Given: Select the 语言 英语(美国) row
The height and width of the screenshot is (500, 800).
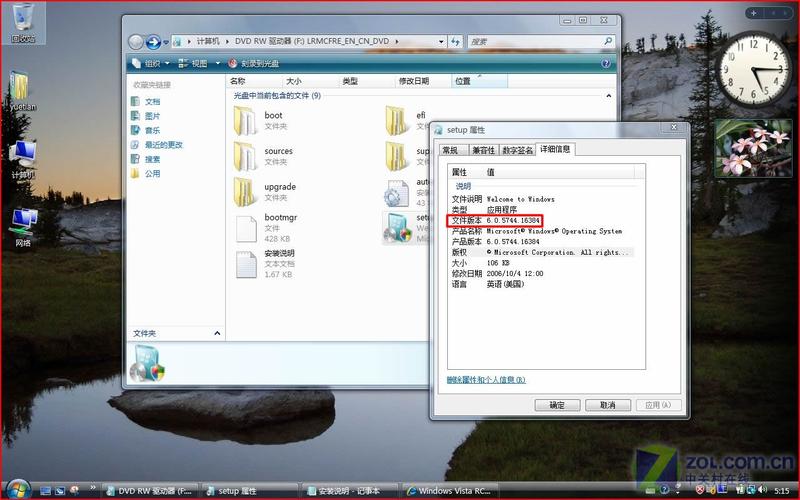Looking at the screenshot, I should (488, 284).
